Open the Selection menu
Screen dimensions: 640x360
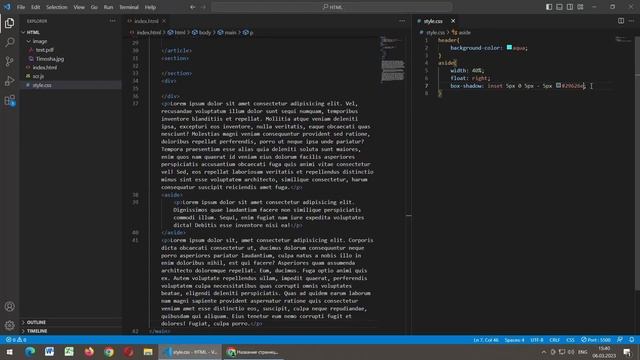(x=57, y=7)
